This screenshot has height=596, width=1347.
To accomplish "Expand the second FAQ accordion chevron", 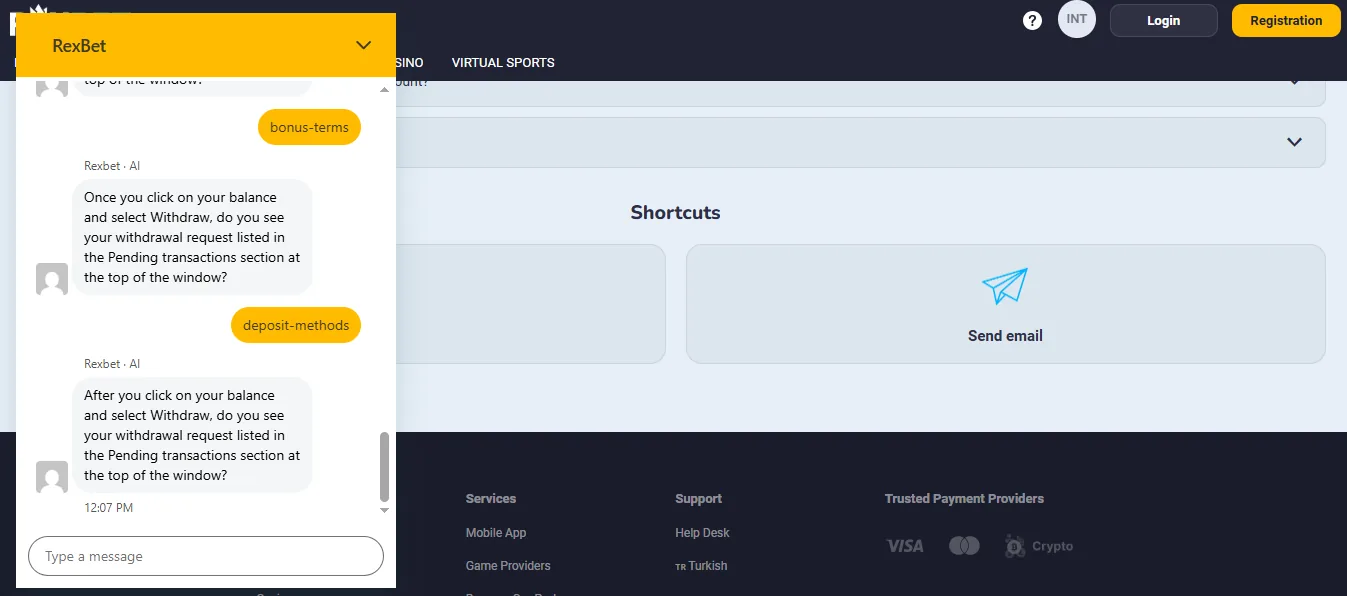I will click(1295, 142).
